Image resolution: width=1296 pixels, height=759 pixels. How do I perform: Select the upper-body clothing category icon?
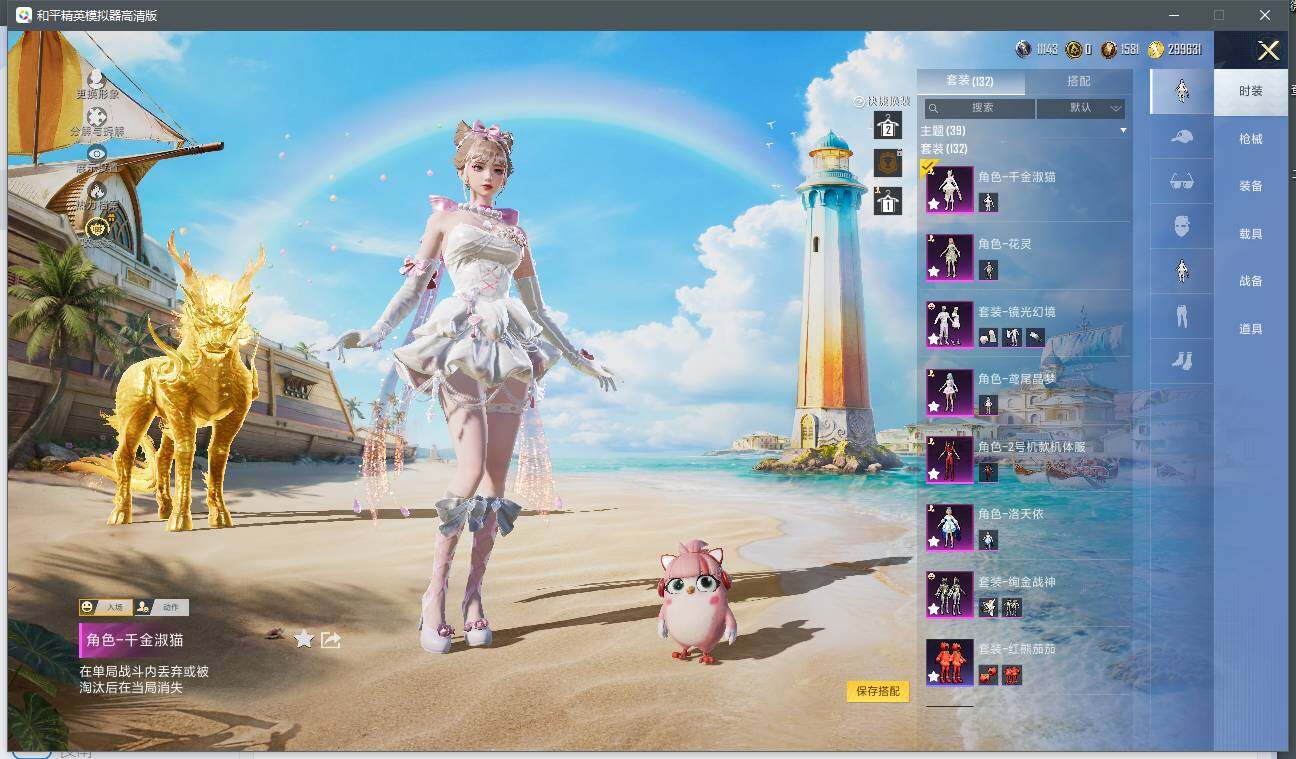(1182, 271)
